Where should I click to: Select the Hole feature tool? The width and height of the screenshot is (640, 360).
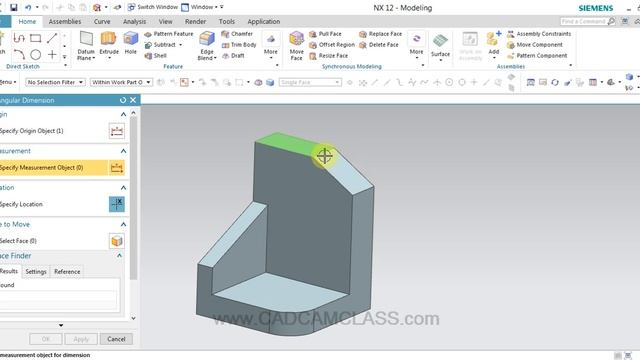click(131, 43)
